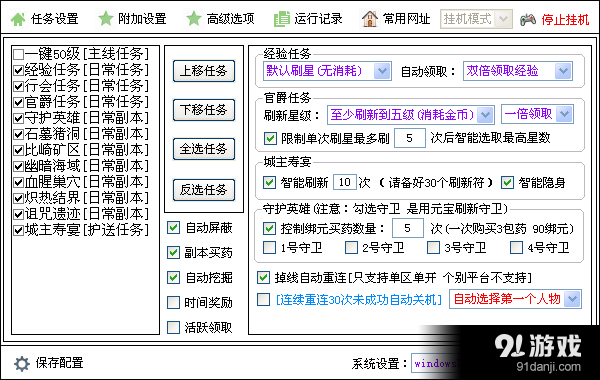Click the document icon beside 运行记录
The image size is (600, 380).
pyautogui.click(x=282, y=19)
